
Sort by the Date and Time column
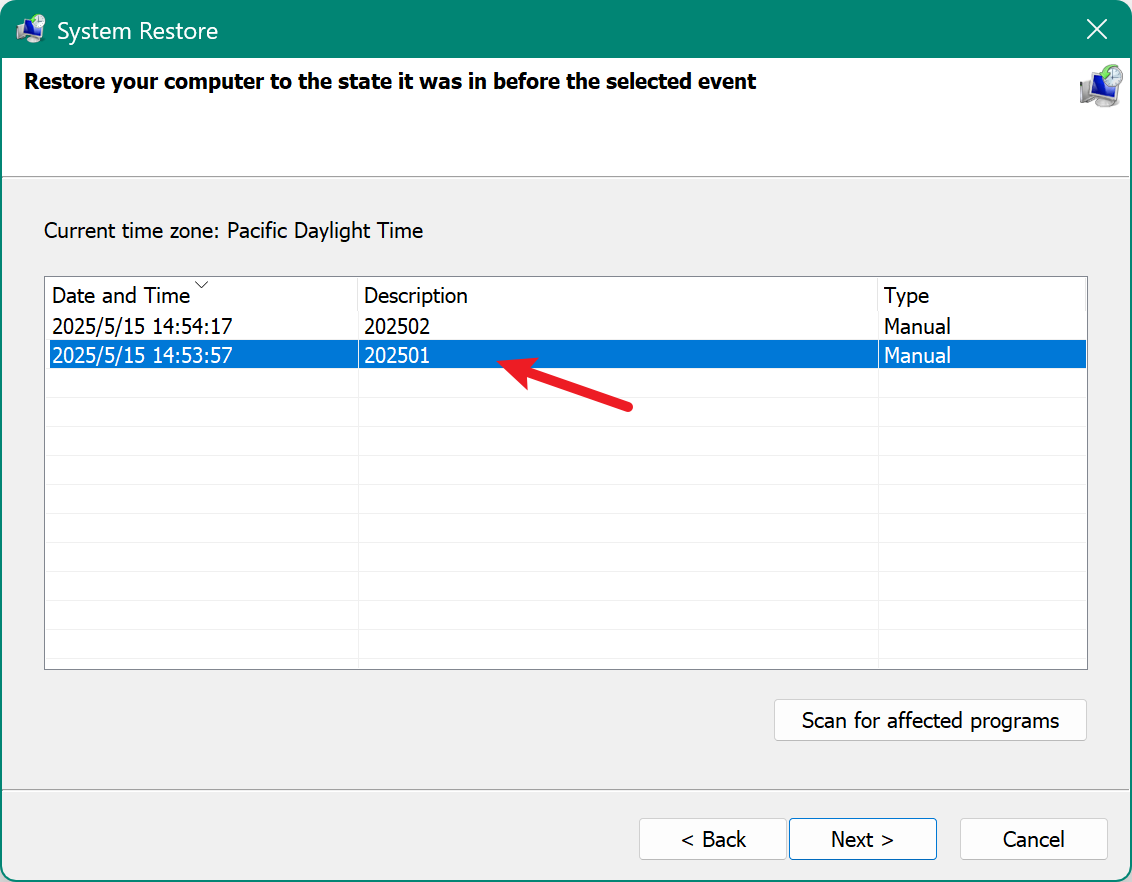tap(120, 296)
